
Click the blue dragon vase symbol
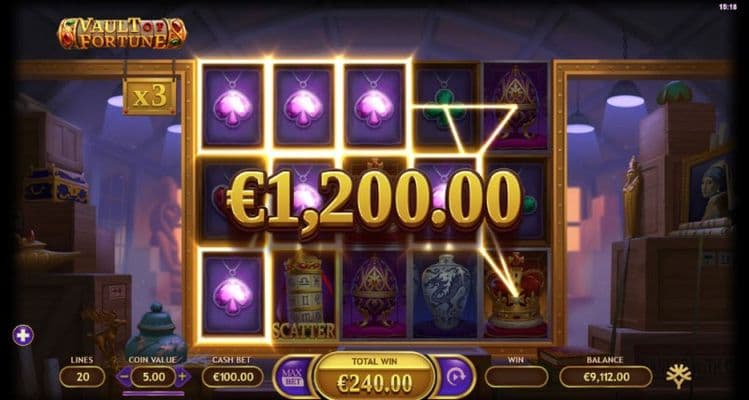pos(445,294)
